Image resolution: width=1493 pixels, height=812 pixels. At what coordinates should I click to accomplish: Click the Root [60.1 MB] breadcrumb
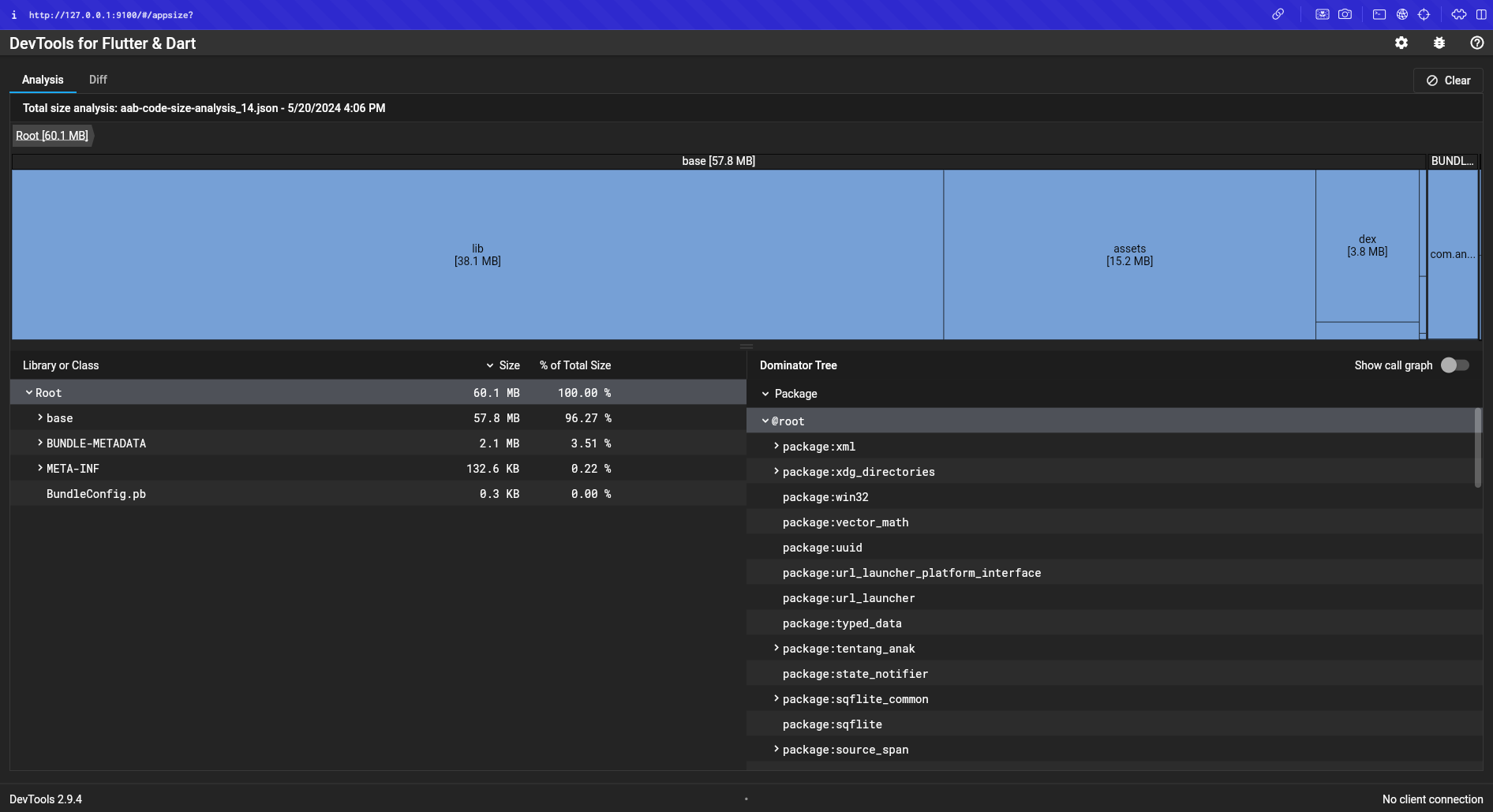click(x=52, y=136)
